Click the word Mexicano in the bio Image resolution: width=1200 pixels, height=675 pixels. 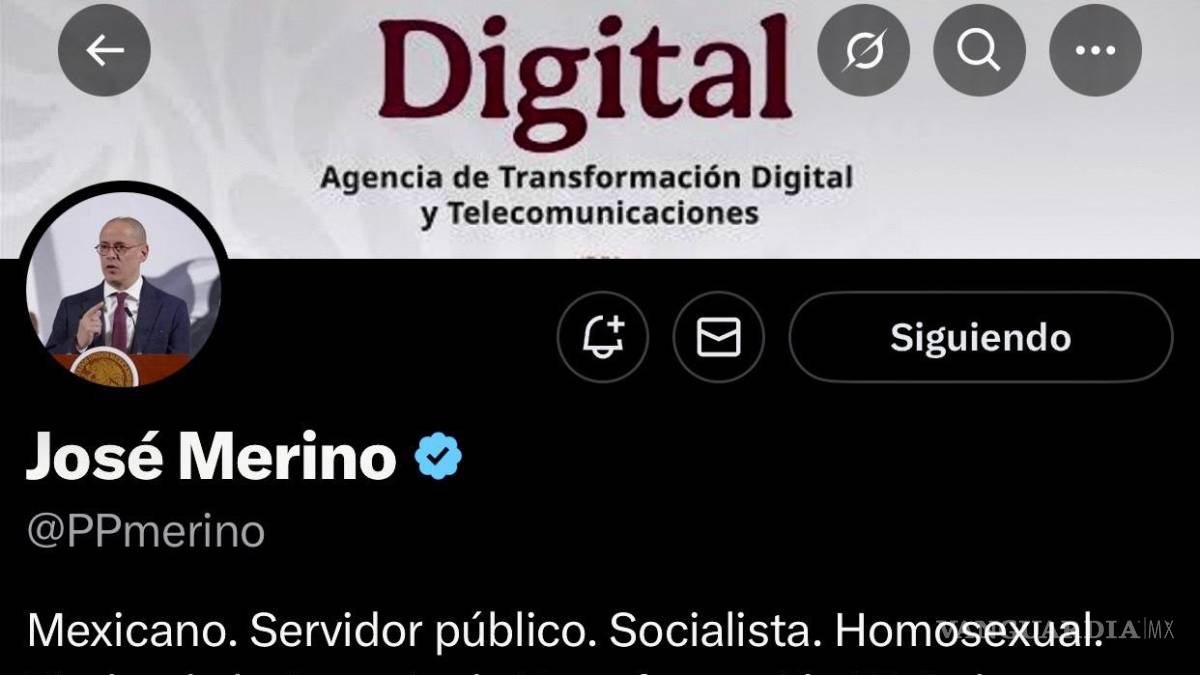coord(131,631)
